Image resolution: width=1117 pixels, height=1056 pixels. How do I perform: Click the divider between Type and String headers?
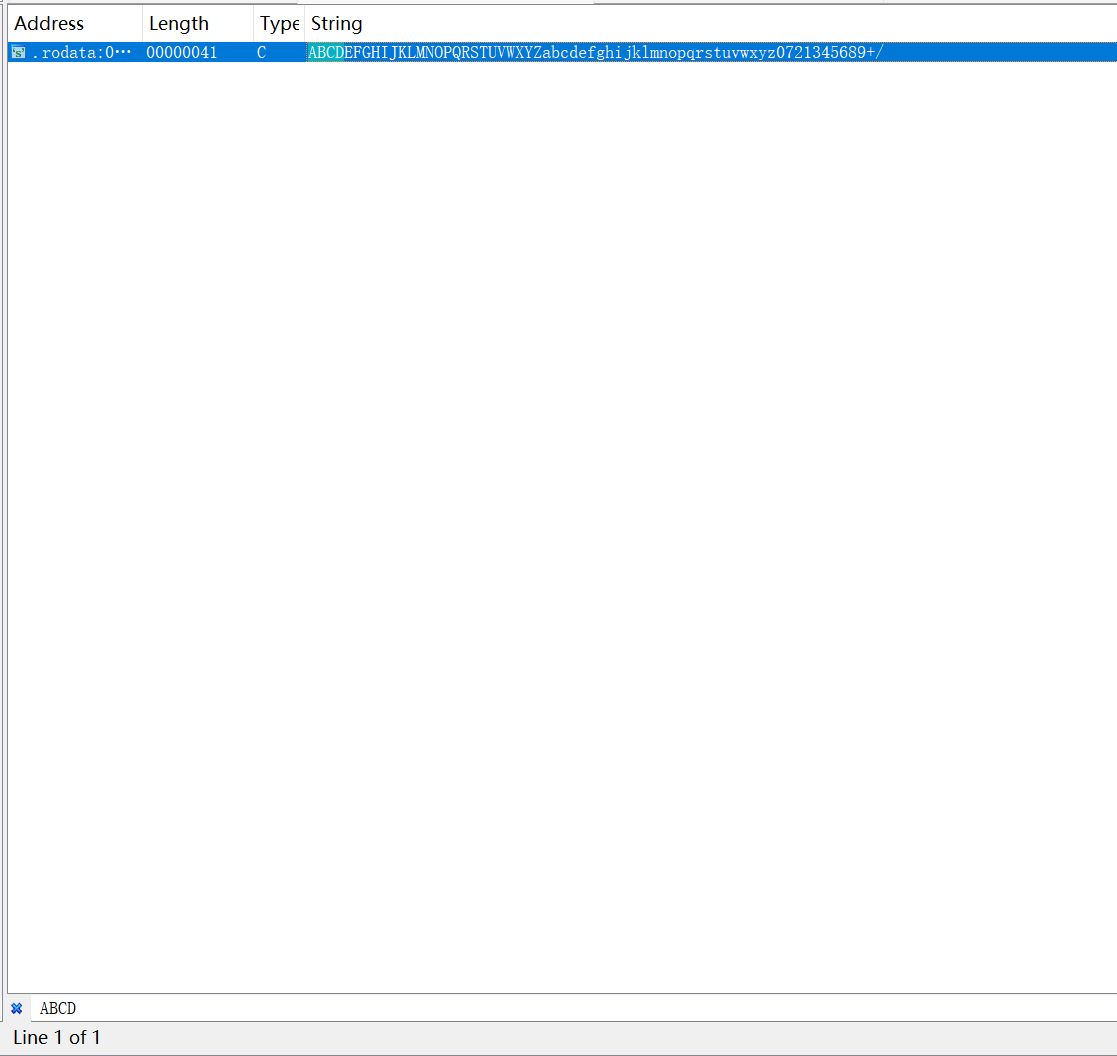[x=304, y=23]
